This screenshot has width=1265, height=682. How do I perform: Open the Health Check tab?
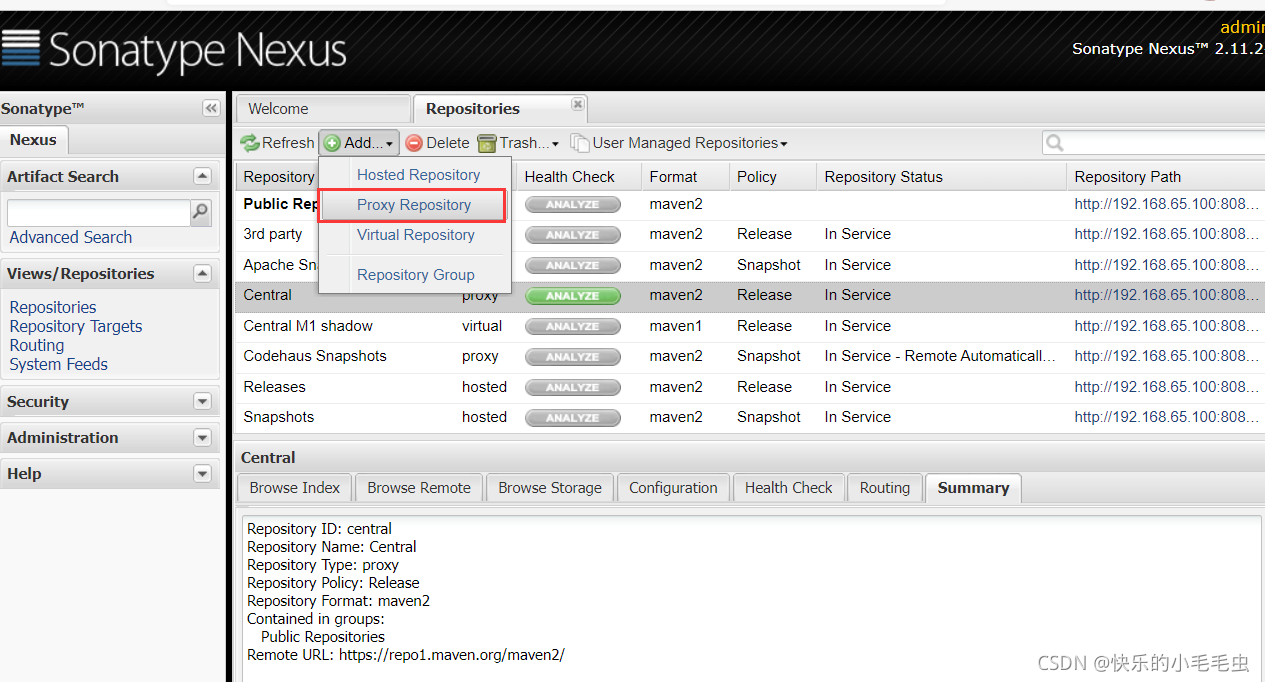(789, 488)
